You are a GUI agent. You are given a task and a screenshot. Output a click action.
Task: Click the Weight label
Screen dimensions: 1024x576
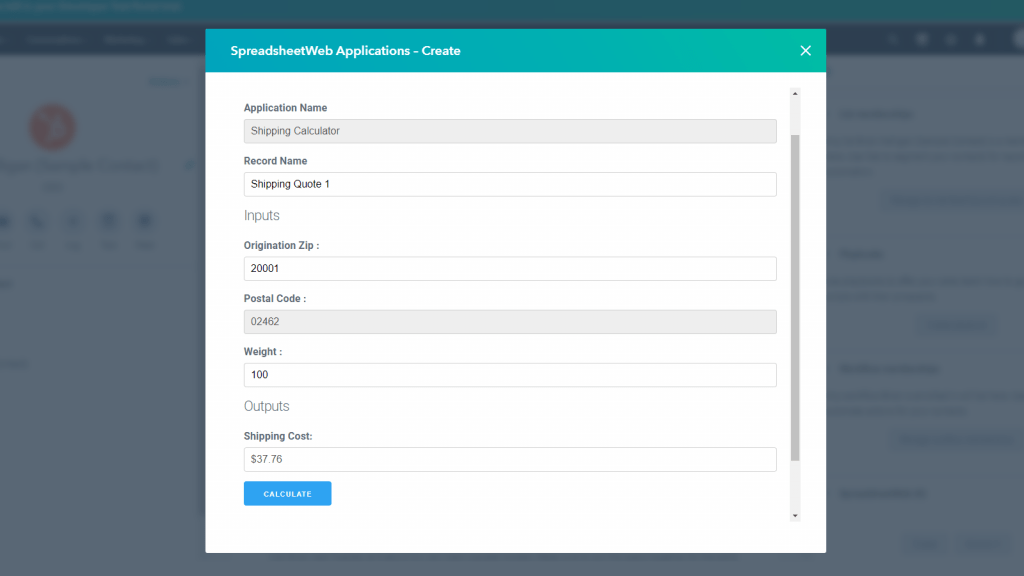click(263, 351)
